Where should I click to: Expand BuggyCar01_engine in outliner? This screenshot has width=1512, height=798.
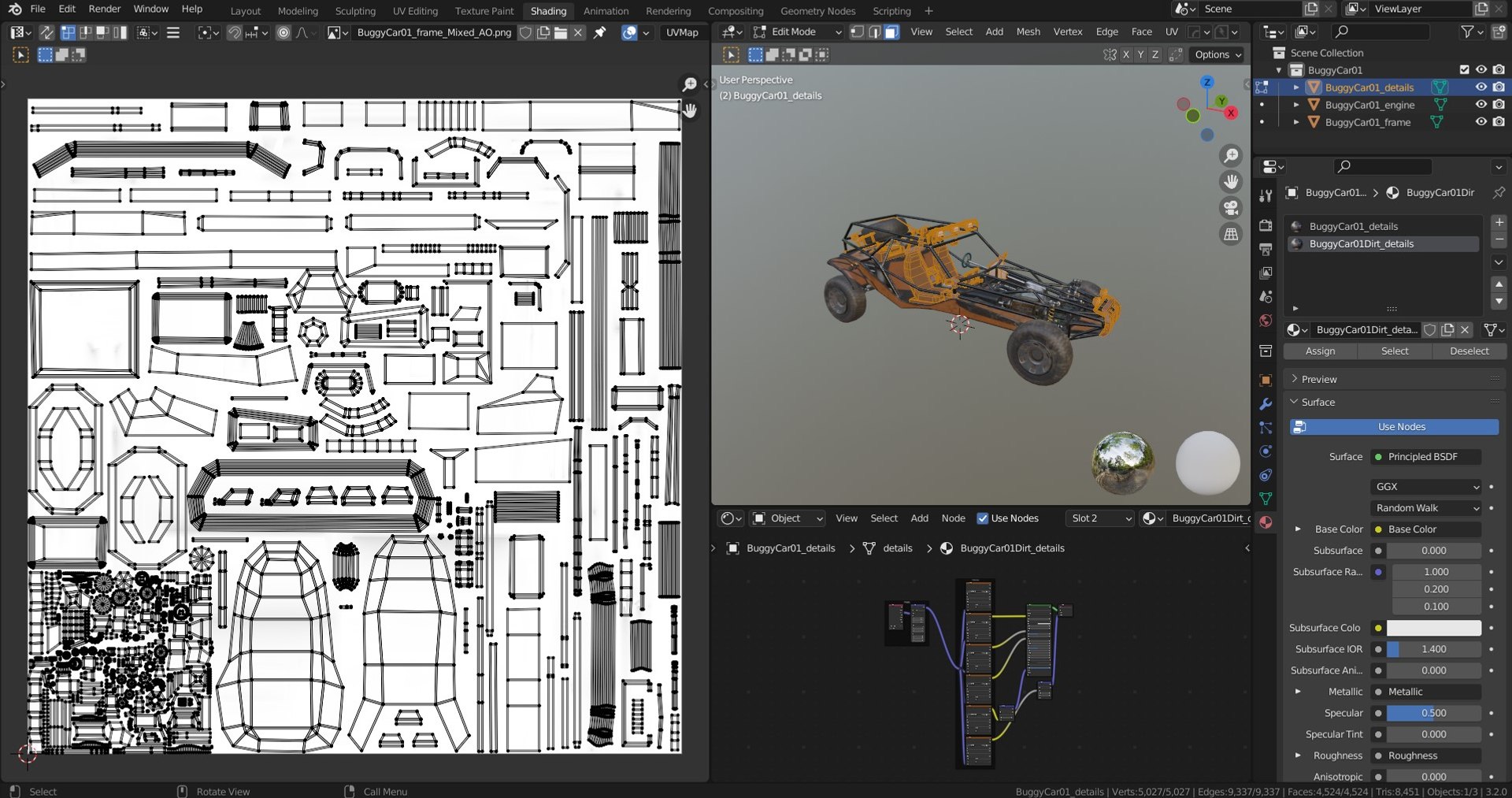[x=1296, y=105]
